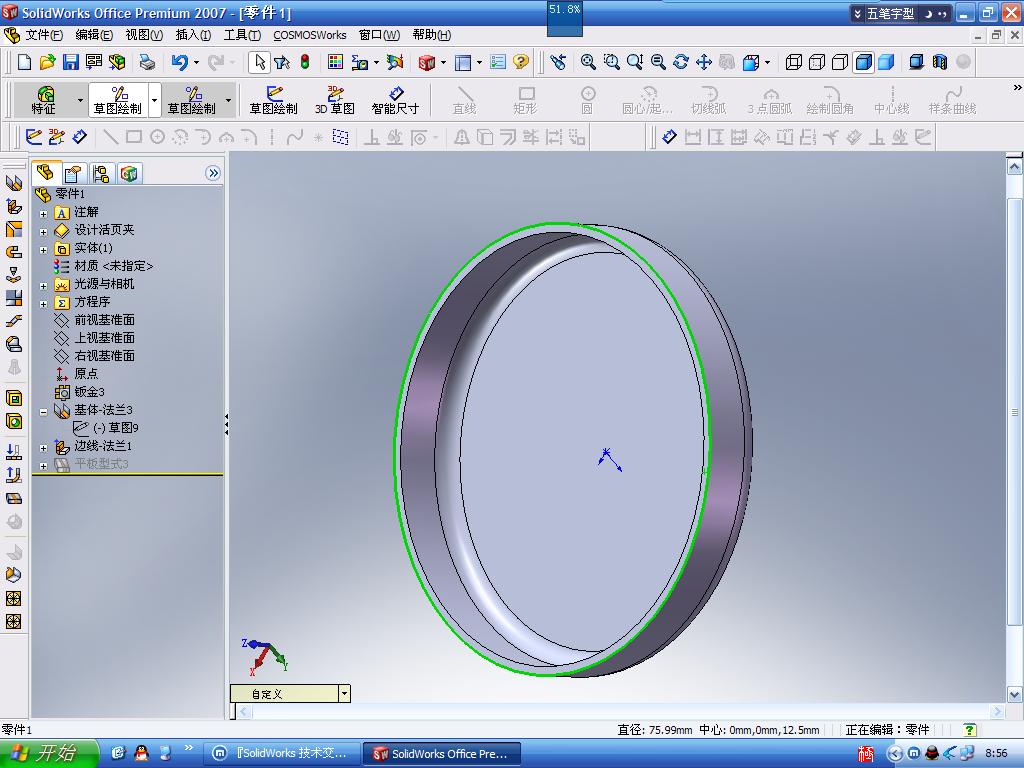The height and width of the screenshot is (768, 1024).
Task: Toggle Shadows in Shaded Mode
Action: [917, 62]
